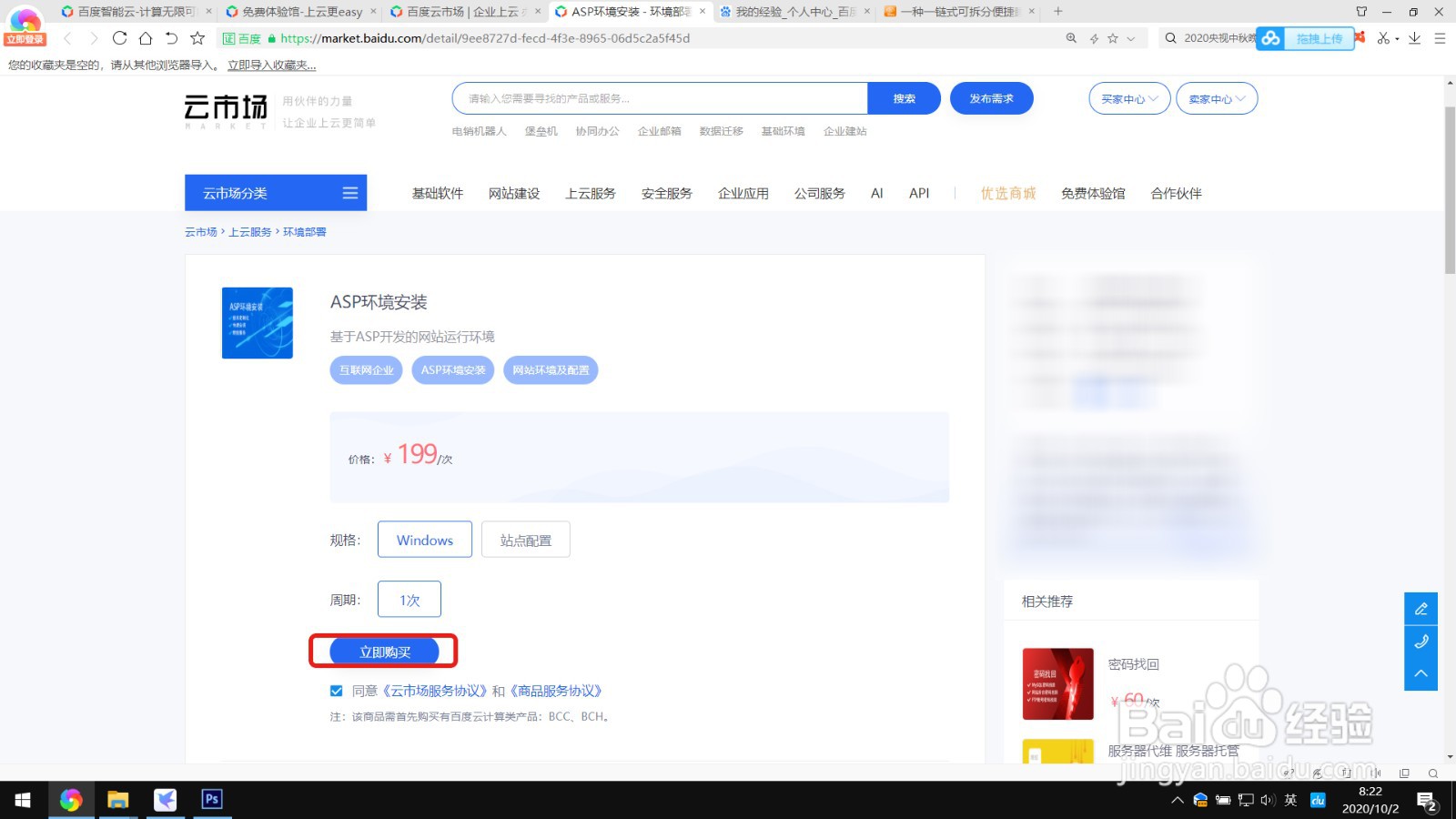Open the browser home page

[146, 38]
